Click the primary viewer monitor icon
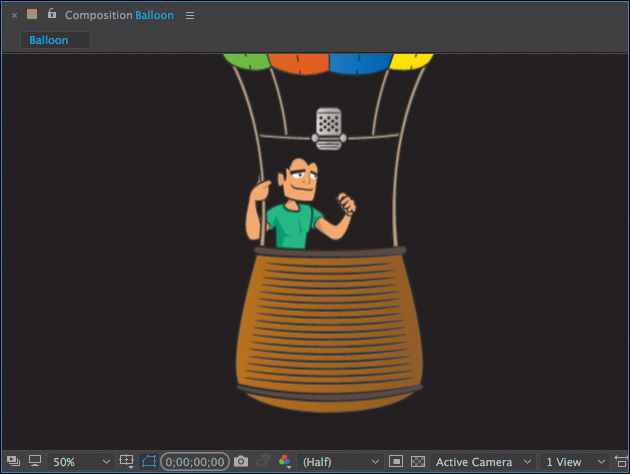630x474 pixels. [x=35, y=461]
